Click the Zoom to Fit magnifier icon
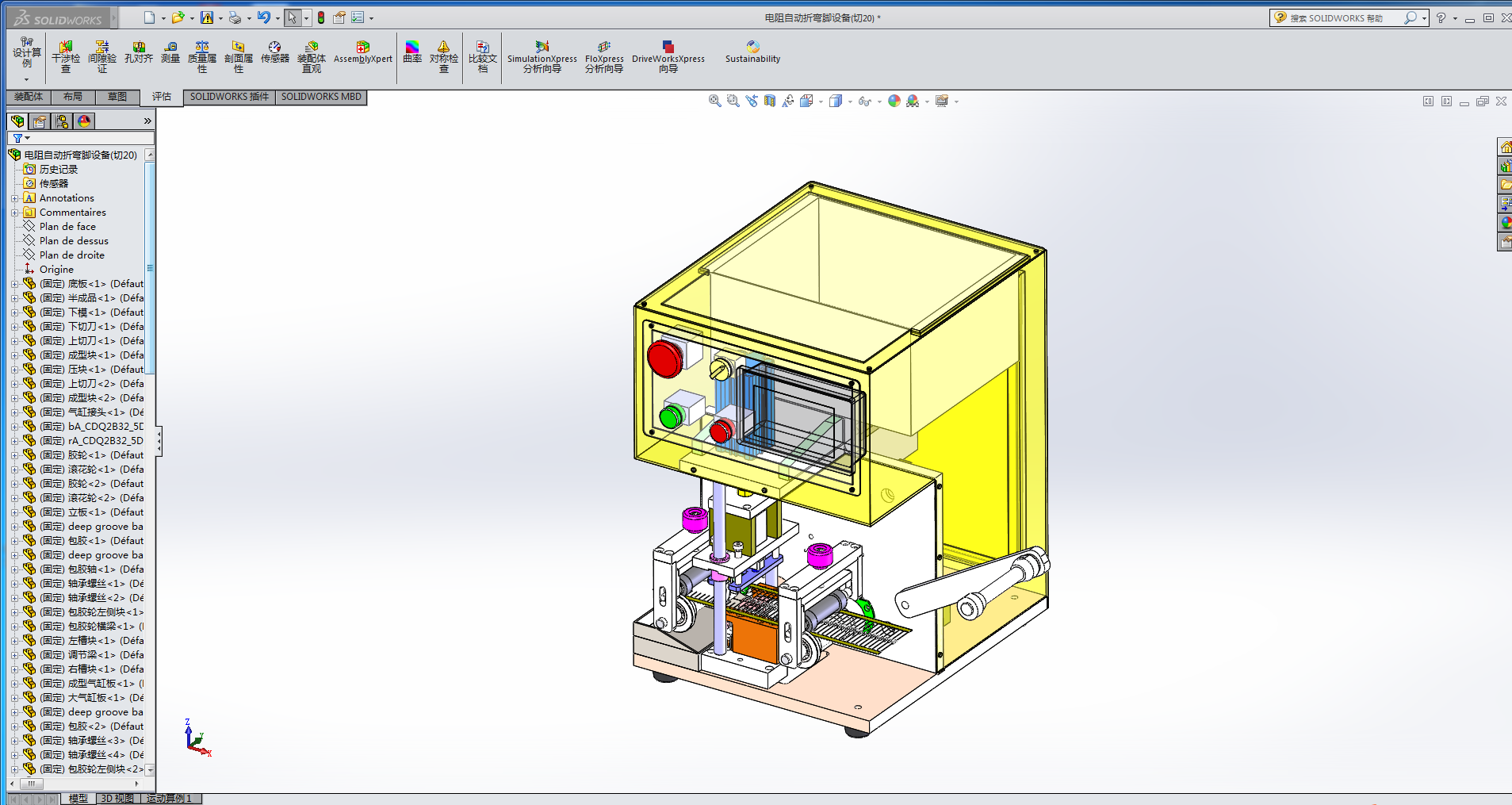1512x805 pixels. (714, 101)
